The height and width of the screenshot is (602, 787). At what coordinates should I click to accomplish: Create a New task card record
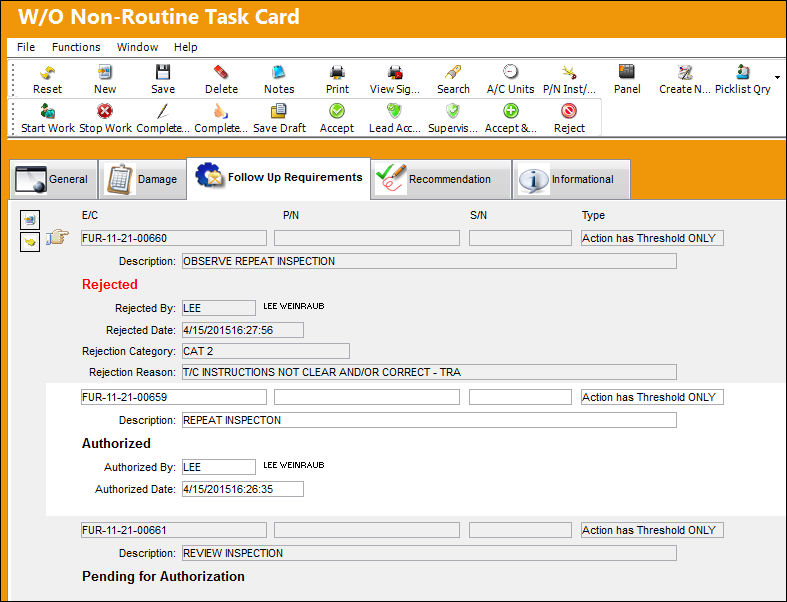tap(104, 73)
